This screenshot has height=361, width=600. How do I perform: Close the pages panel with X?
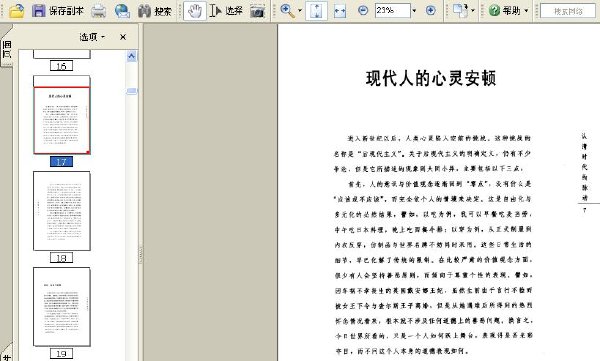pyautogui.click(x=123, y=37)
